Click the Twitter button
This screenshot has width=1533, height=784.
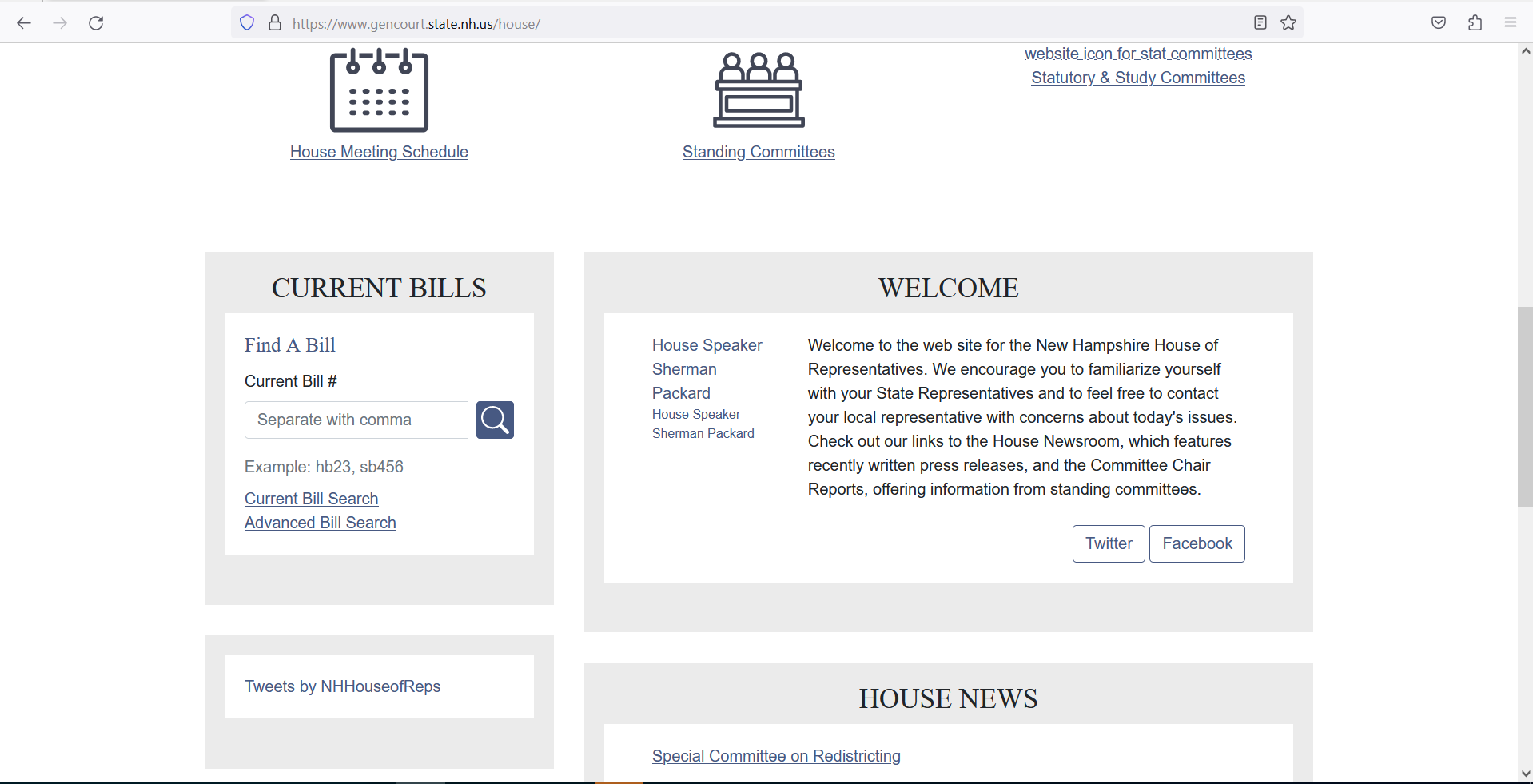click(x=1108, y=543)
